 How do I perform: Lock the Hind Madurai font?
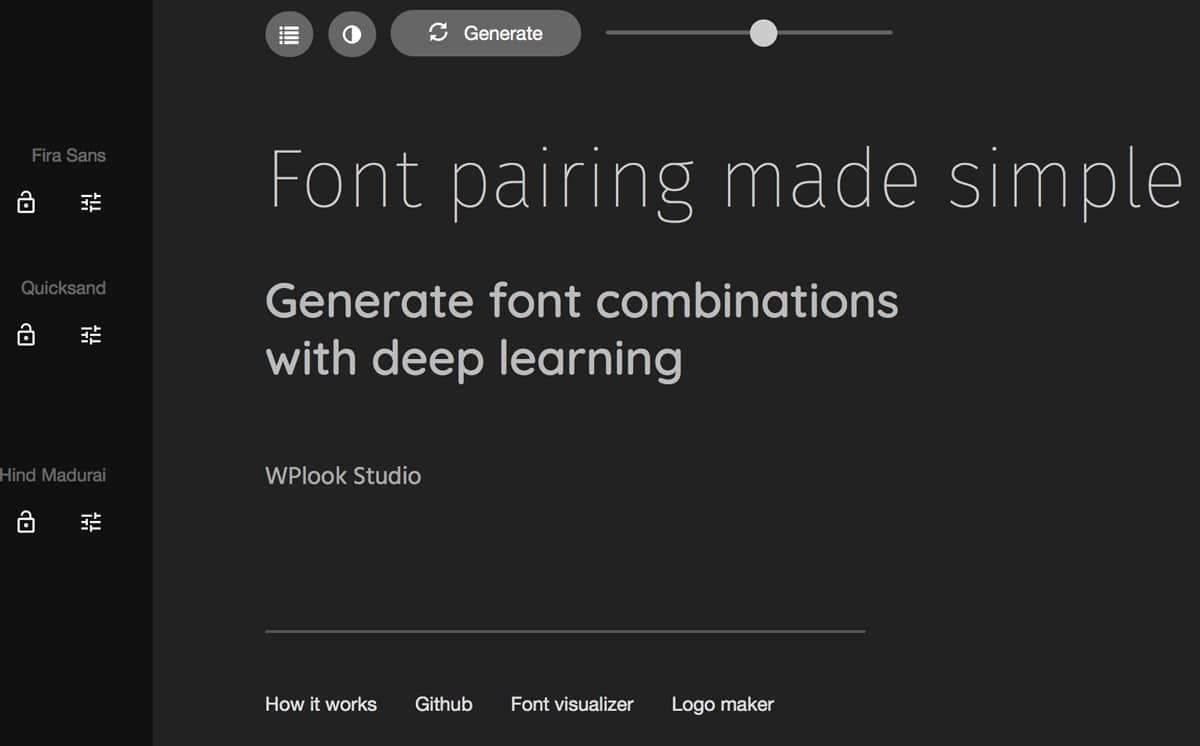(27, 522)
